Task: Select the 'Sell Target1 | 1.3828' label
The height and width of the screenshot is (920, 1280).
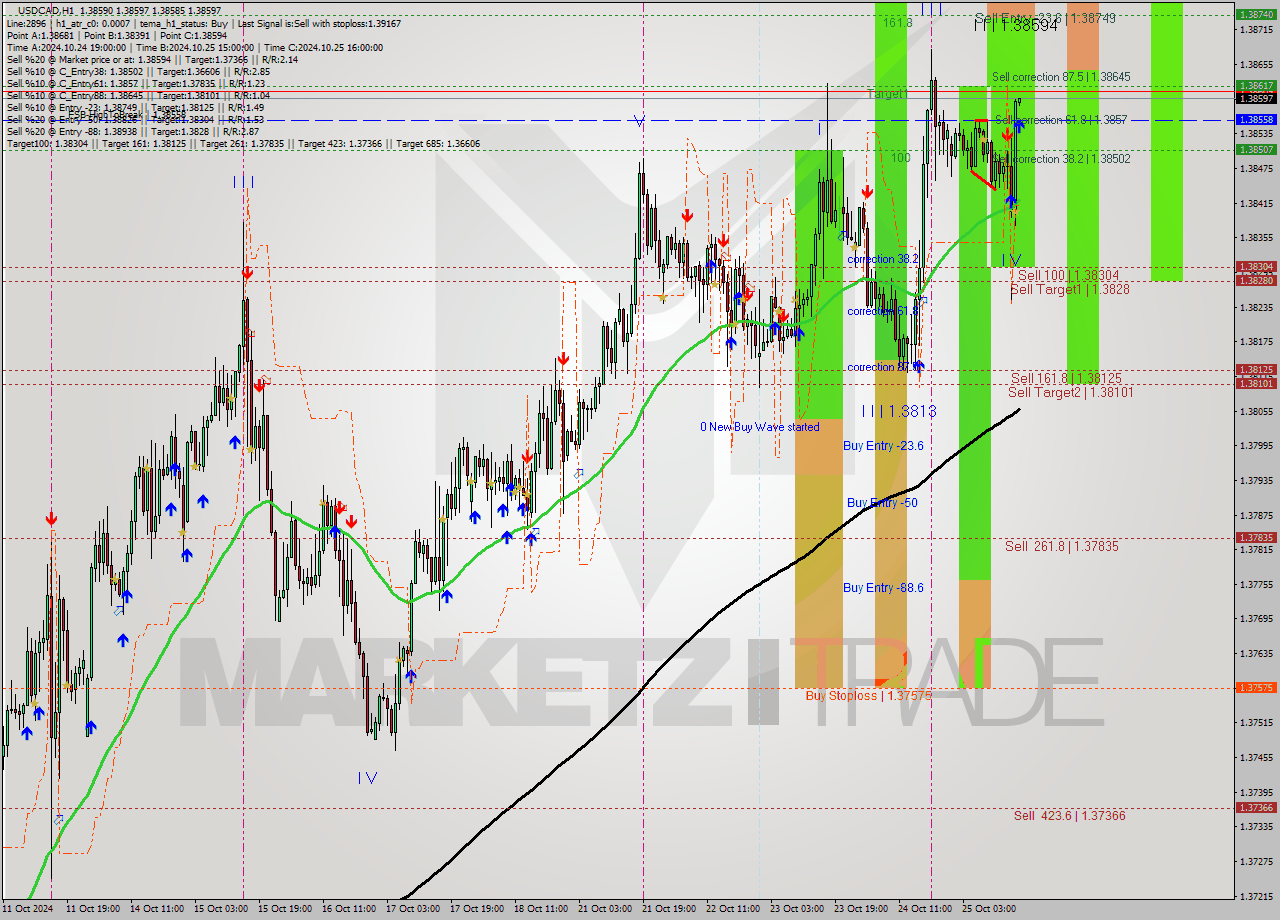Action: [1070, 290]
